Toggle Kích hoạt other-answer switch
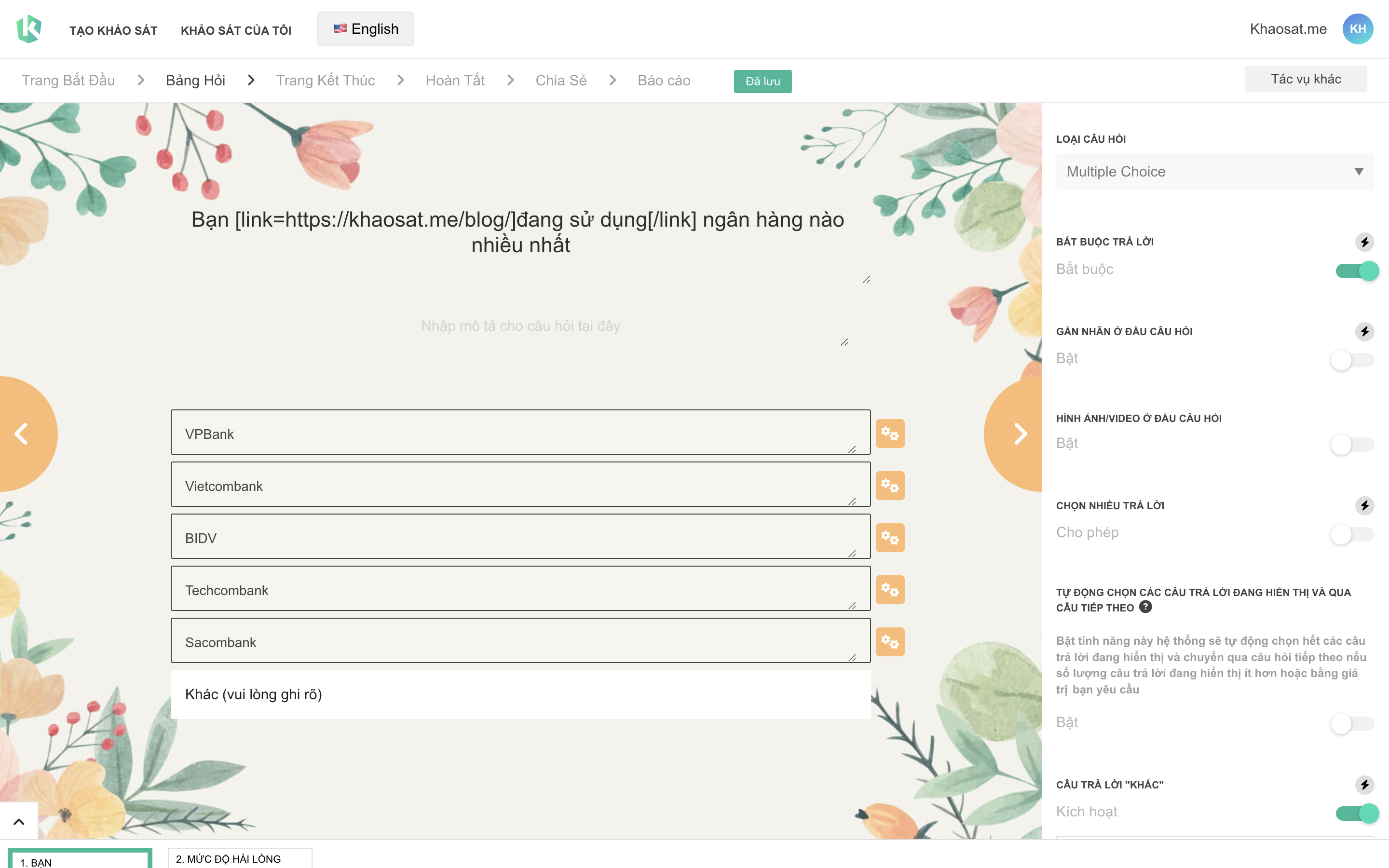 pos(1357,813)
